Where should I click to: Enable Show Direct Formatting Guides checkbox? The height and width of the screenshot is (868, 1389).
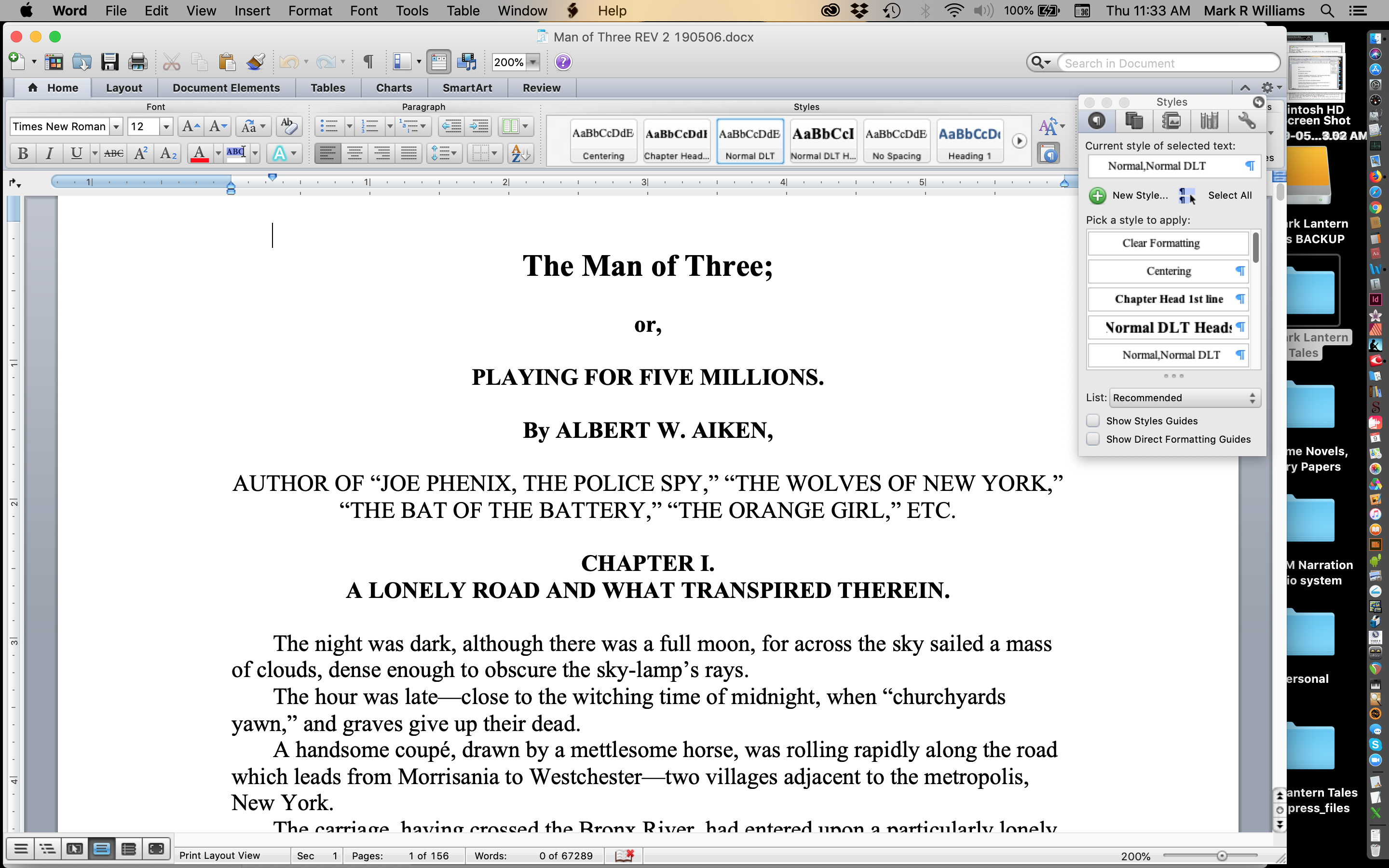tap(1093, 439)
